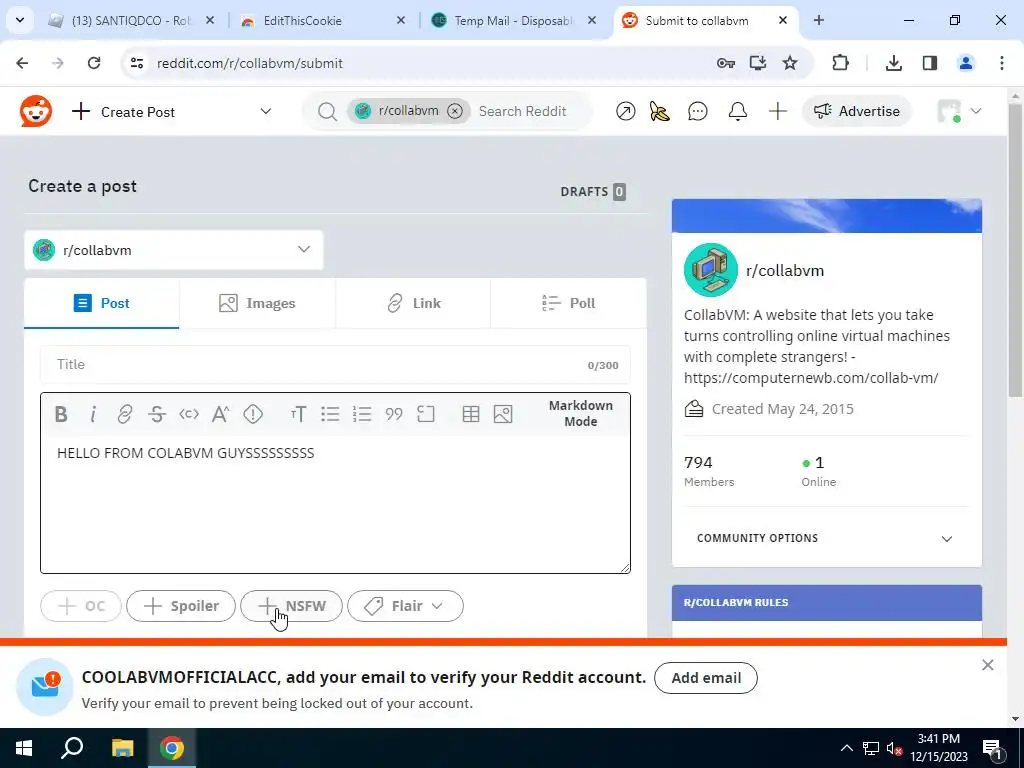Click into the post body text area
Screen dimensions: 1024x768
click(x=335, y=503)
